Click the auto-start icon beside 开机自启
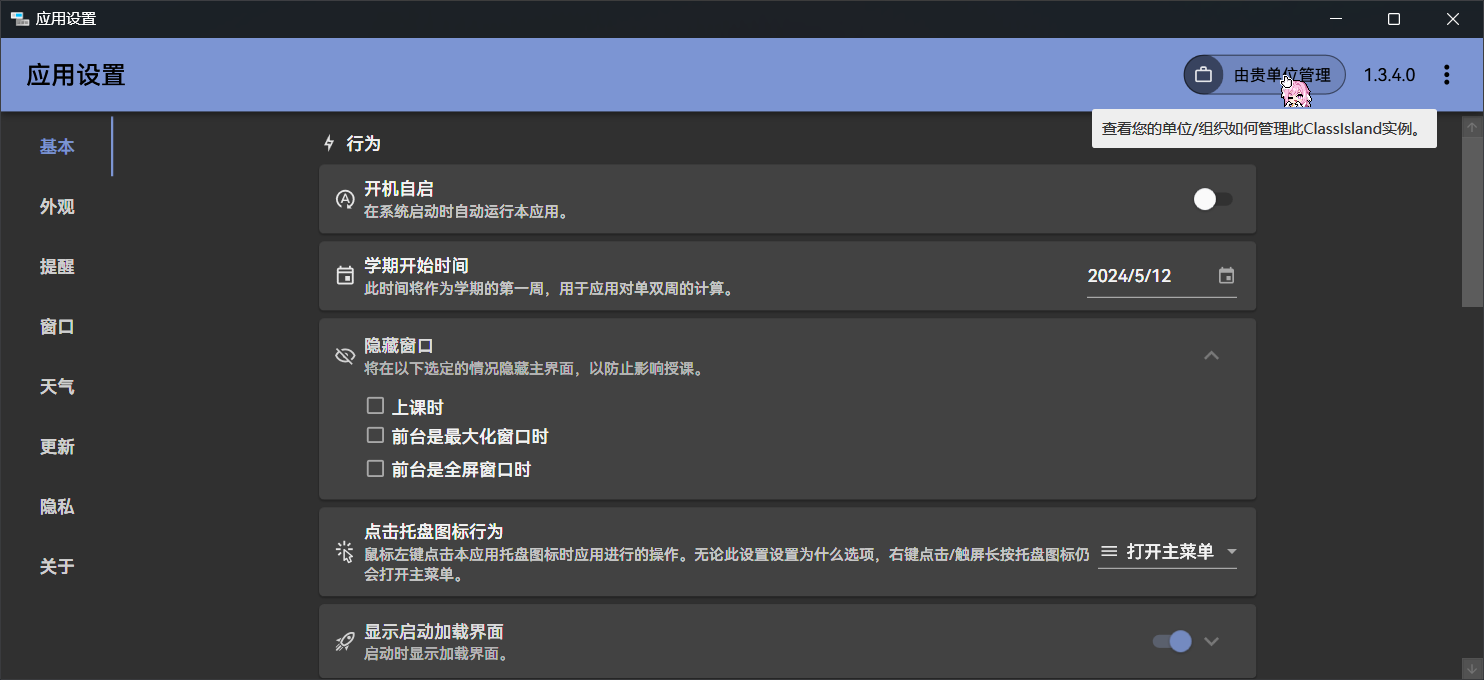 click(x=345, y=199)
